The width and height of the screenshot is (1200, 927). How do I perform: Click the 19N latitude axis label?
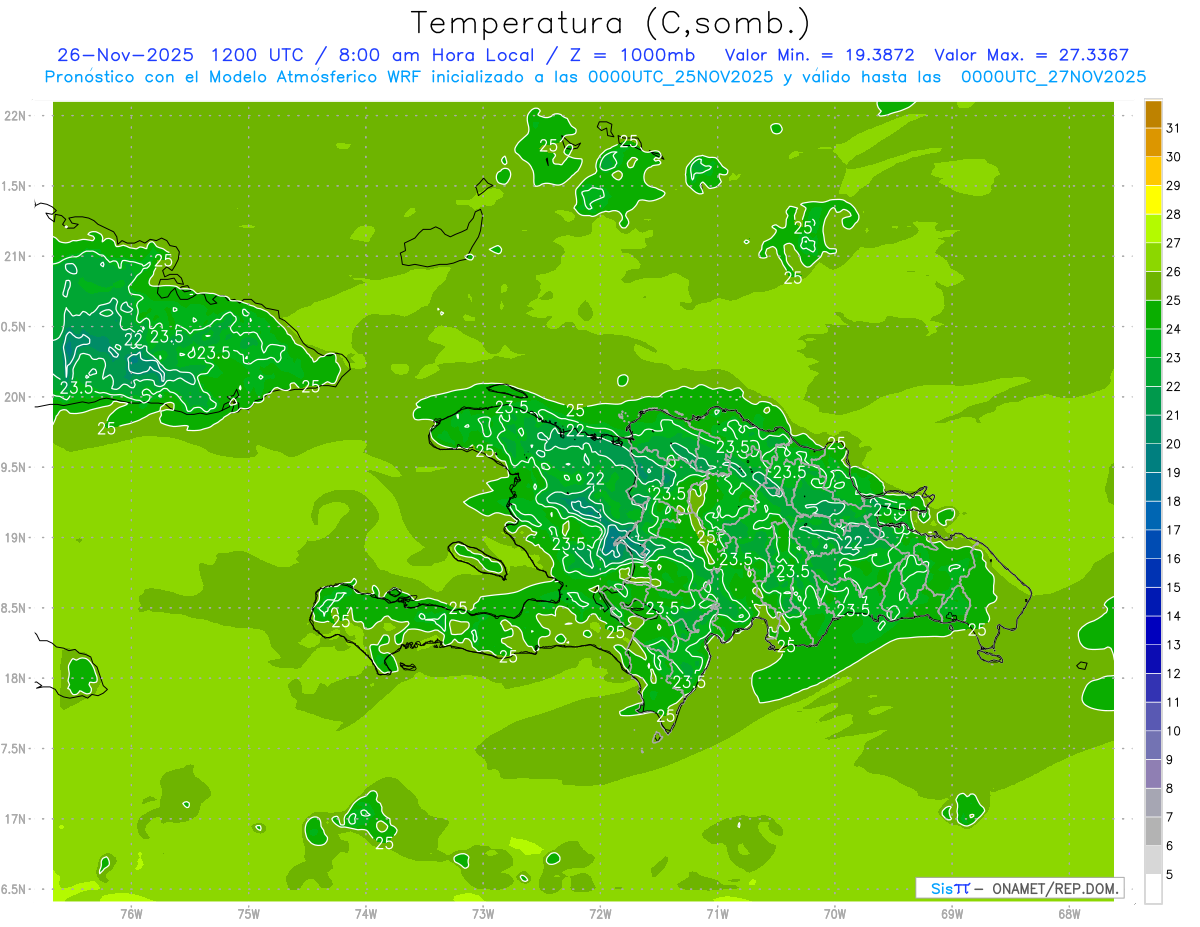click(x=16, y=537)
